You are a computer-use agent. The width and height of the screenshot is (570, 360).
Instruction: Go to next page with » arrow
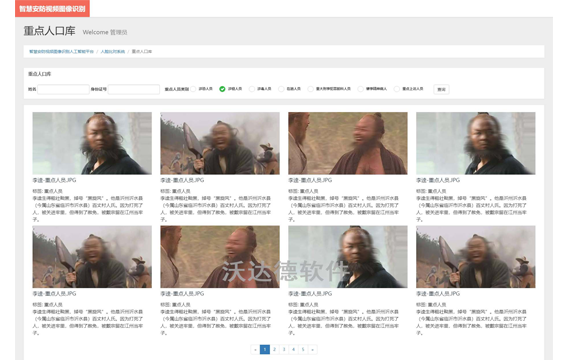312,349
